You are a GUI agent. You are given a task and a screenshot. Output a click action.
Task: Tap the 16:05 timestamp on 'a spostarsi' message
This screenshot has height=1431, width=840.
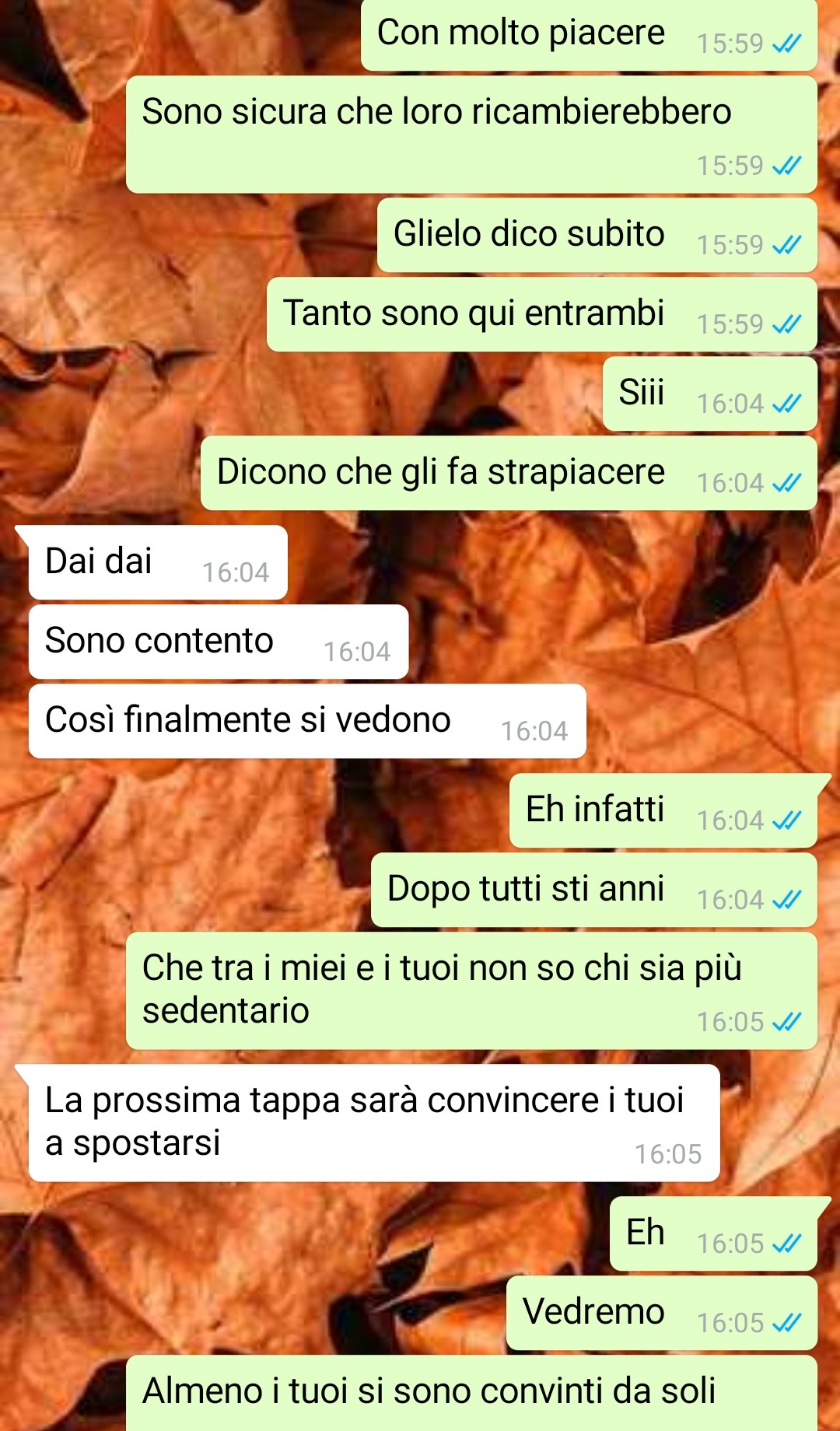[668, 1154]
